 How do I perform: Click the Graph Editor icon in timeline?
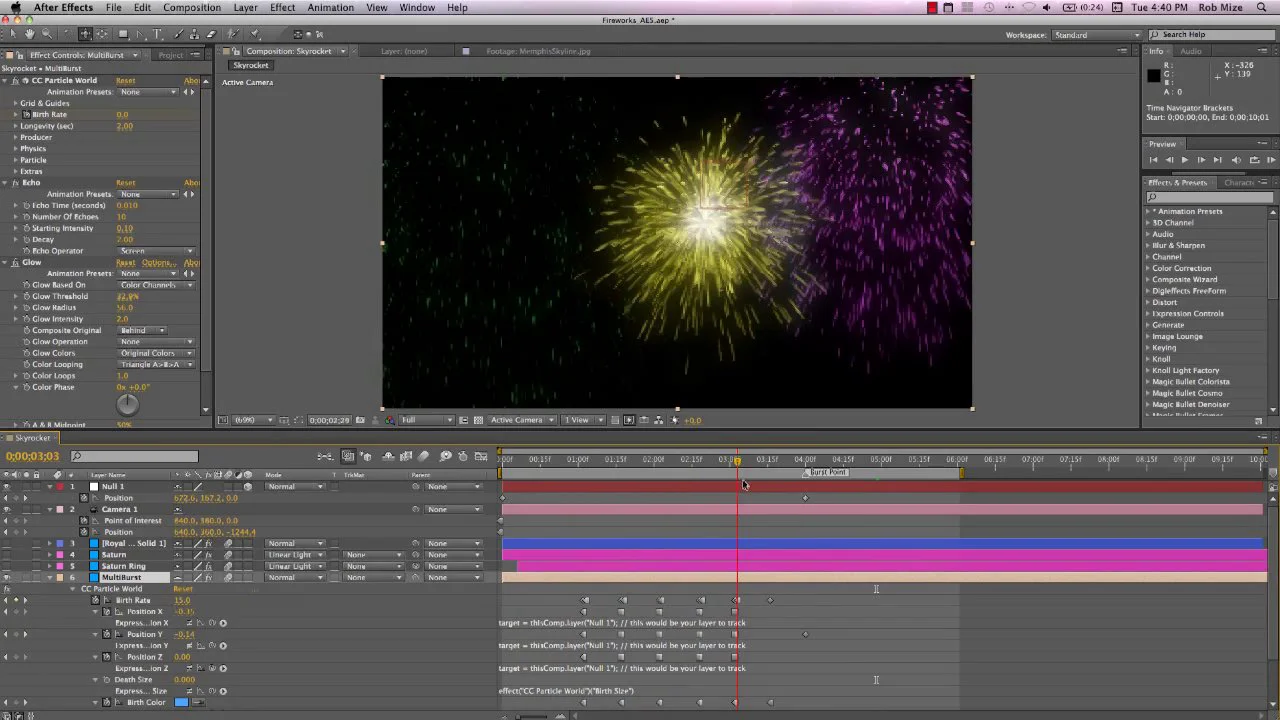[481, 456]
